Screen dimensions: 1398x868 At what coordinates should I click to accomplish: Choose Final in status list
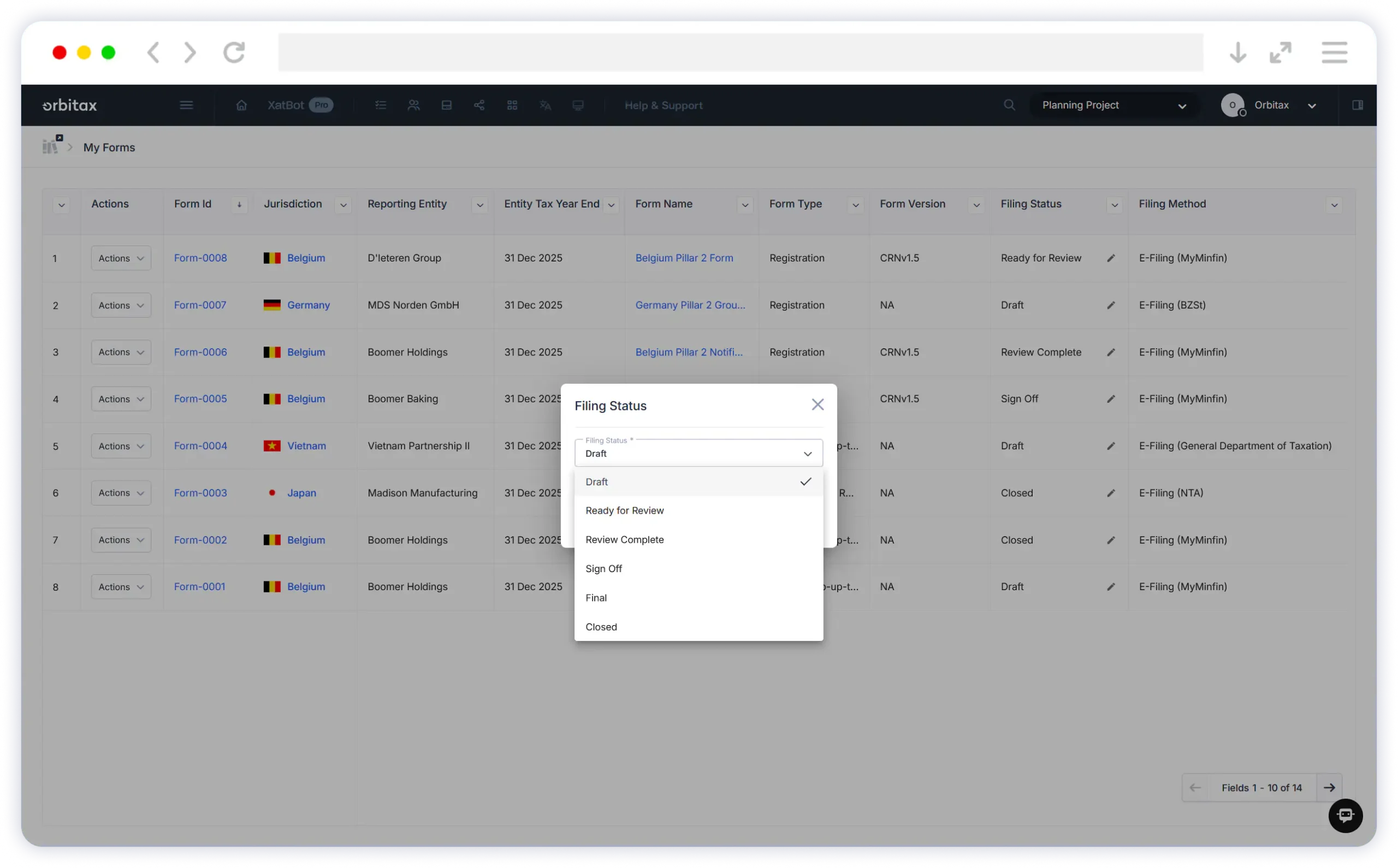pyautogui.click(x=698, y=598)
